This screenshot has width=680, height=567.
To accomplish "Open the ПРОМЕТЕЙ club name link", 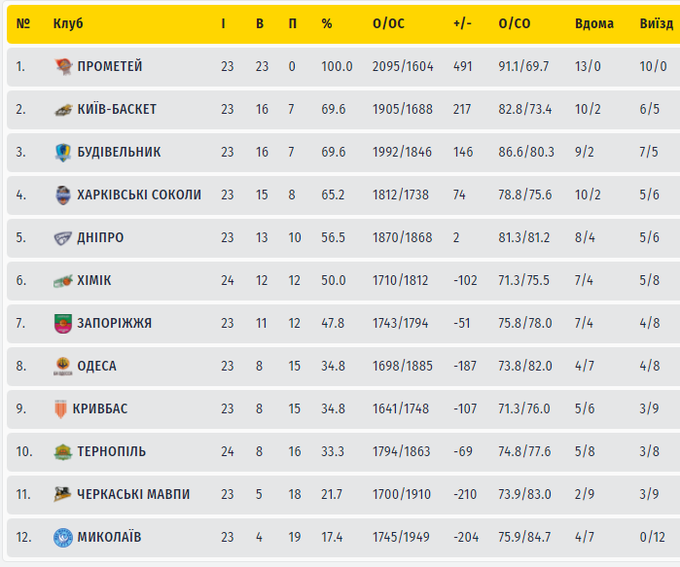I will (x=110, y=67).
